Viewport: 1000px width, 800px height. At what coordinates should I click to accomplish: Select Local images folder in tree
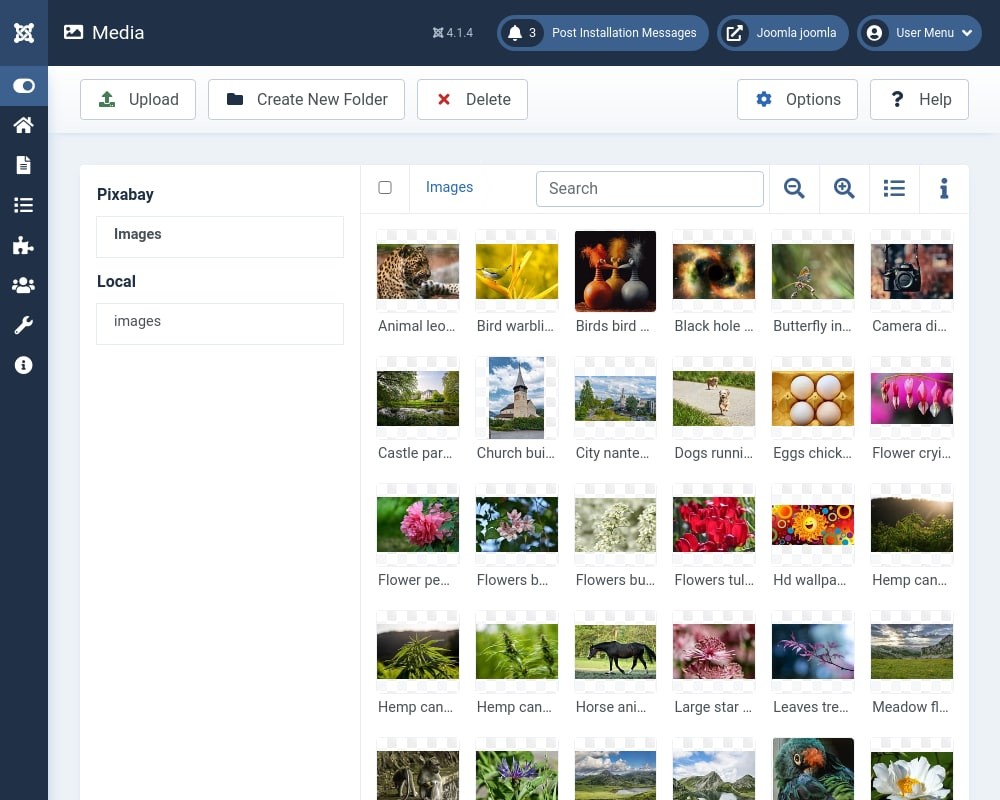pos(220,323)
